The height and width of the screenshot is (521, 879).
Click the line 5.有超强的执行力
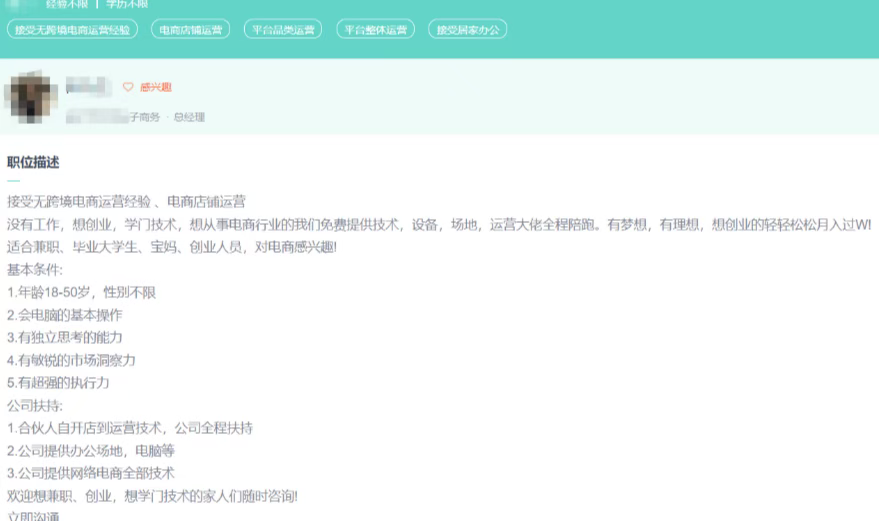click(58, 383)
